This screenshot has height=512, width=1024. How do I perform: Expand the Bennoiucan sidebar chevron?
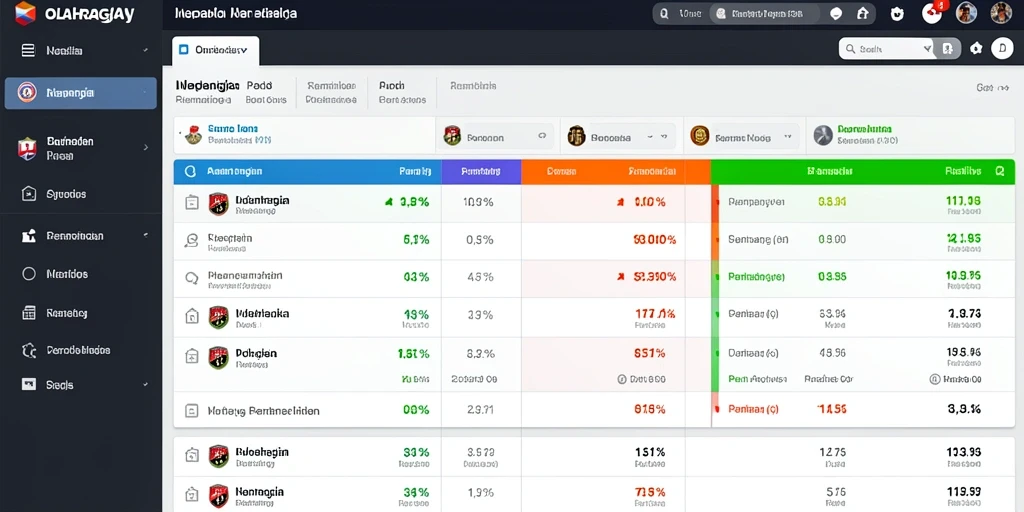point(145,235)
